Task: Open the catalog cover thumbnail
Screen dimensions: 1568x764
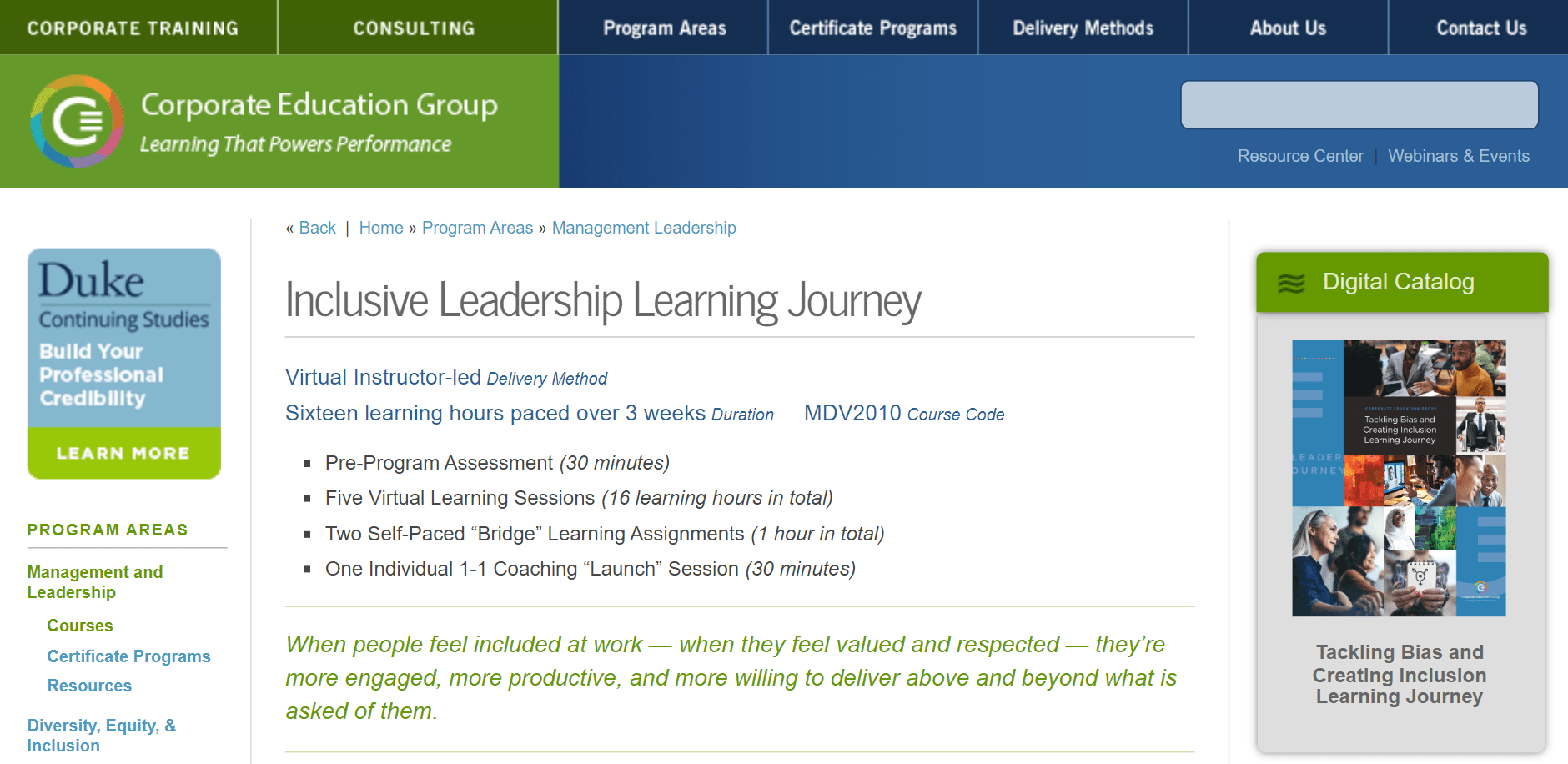Action: [1399, 478]
